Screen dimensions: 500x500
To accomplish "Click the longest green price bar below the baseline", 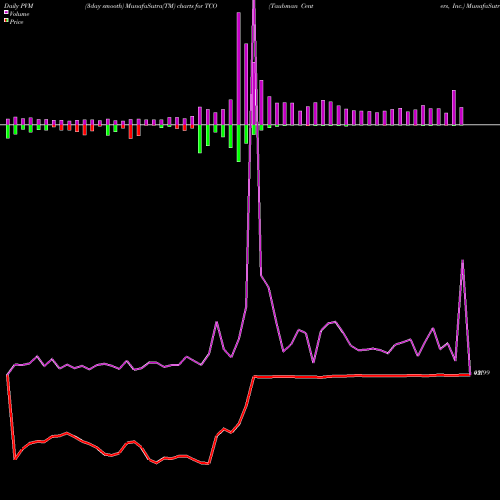I will click(239, 143).
